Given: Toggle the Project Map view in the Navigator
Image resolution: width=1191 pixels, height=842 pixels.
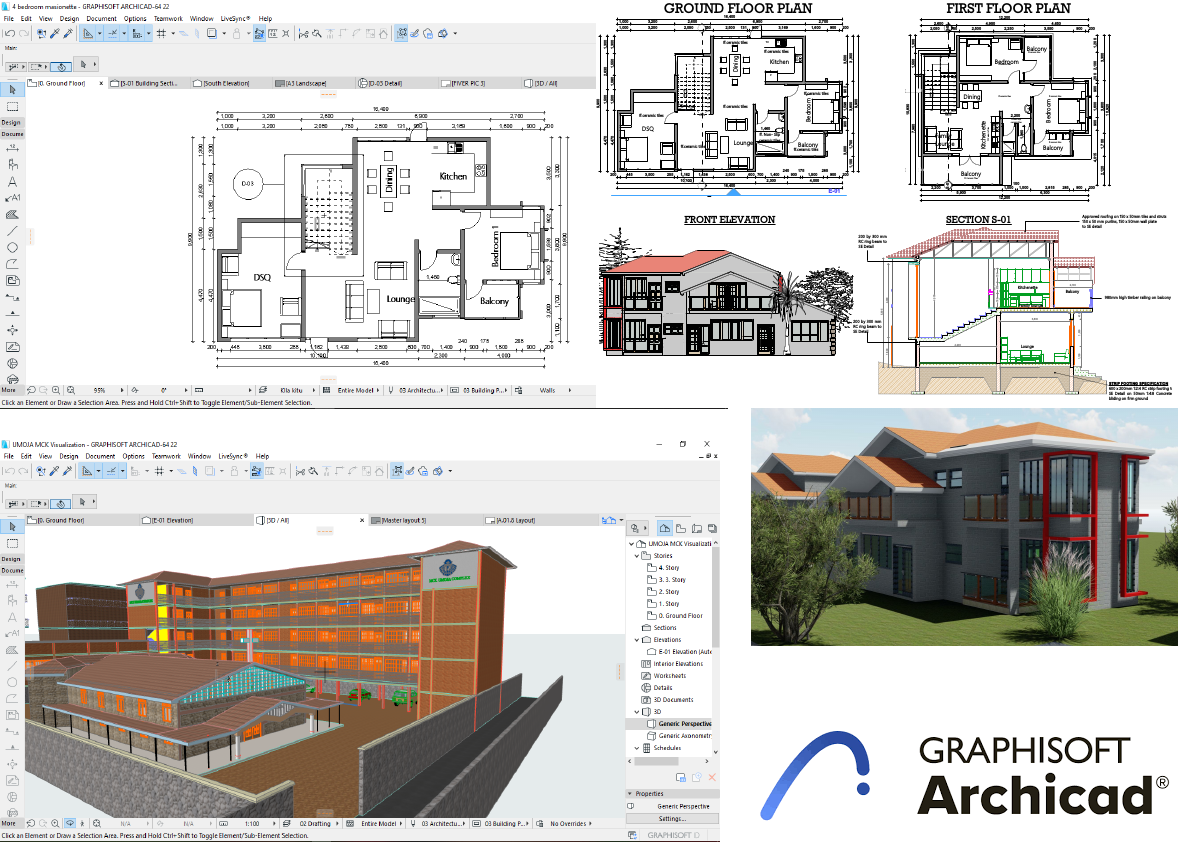Looking at the screenshot, I should pos(664,528).
